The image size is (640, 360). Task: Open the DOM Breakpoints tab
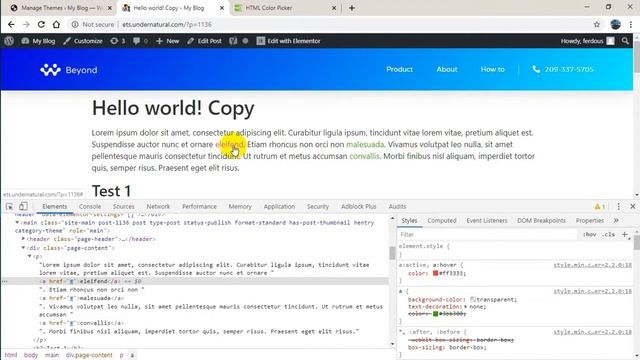542,220
